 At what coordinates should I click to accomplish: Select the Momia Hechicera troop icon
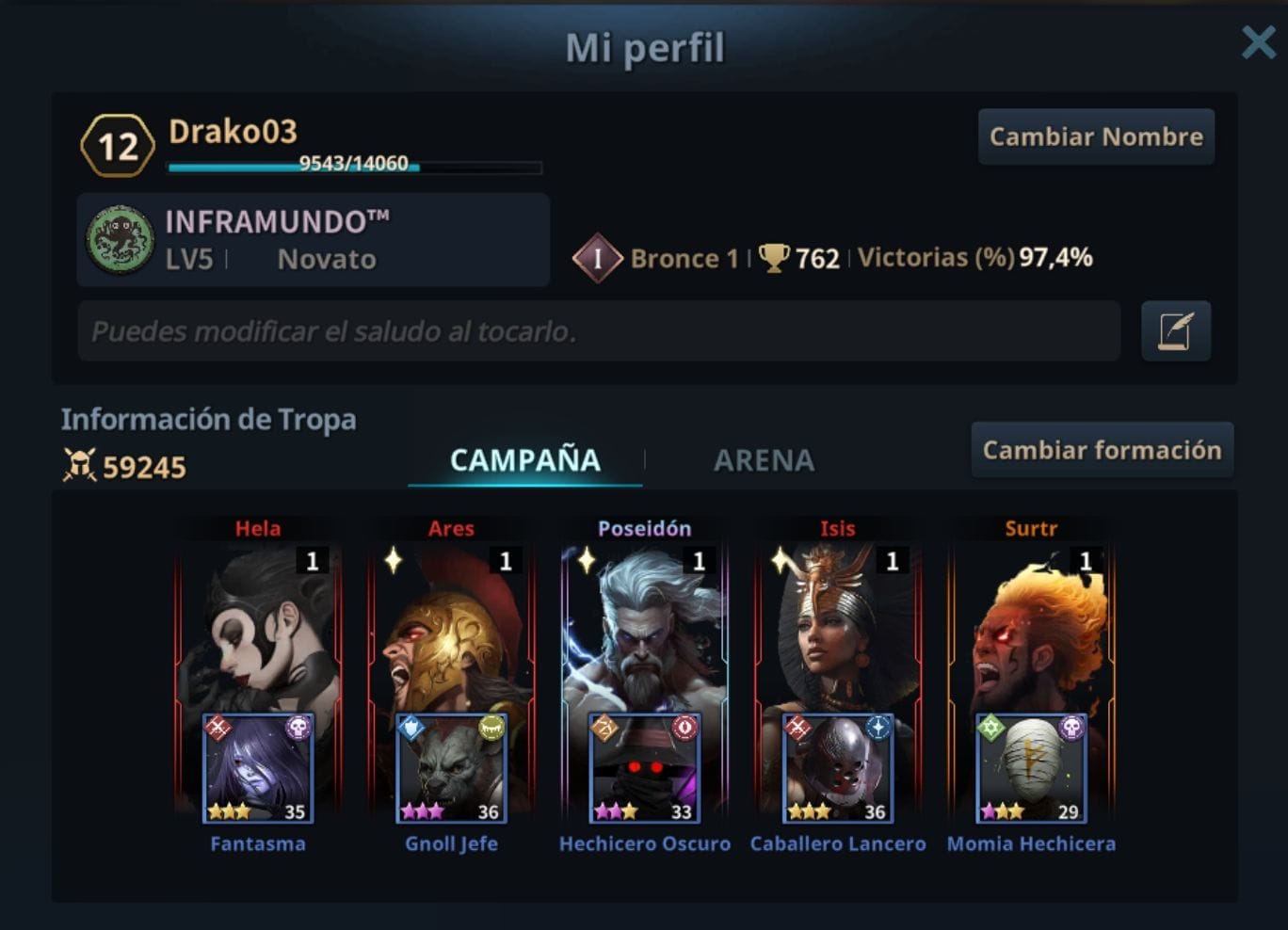[1031, 768]
